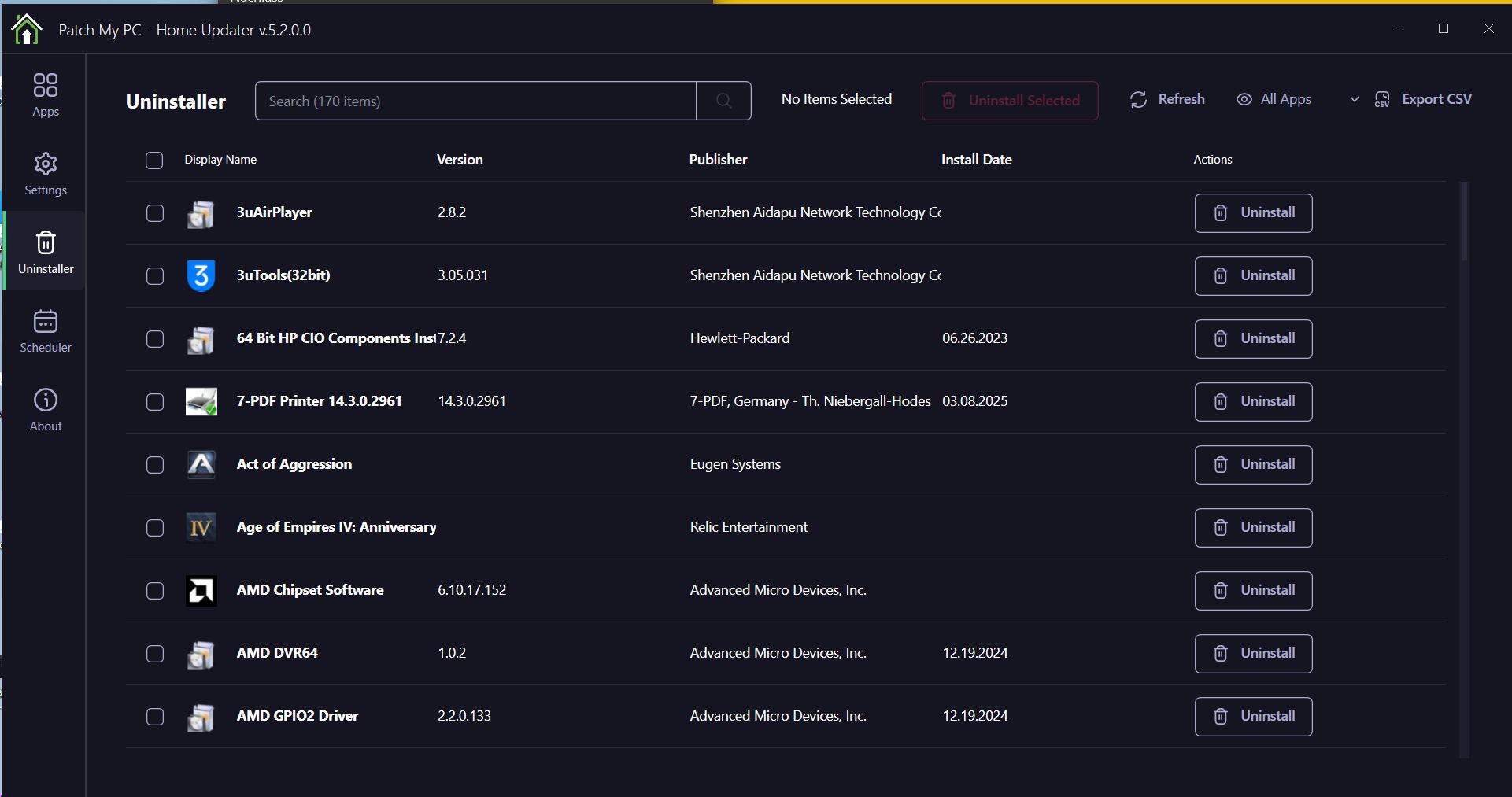Image resolution: width=1512 pixels, height=797 pixels.
Task: Open the Apps section in sidebar
Action: click(46, 94)
